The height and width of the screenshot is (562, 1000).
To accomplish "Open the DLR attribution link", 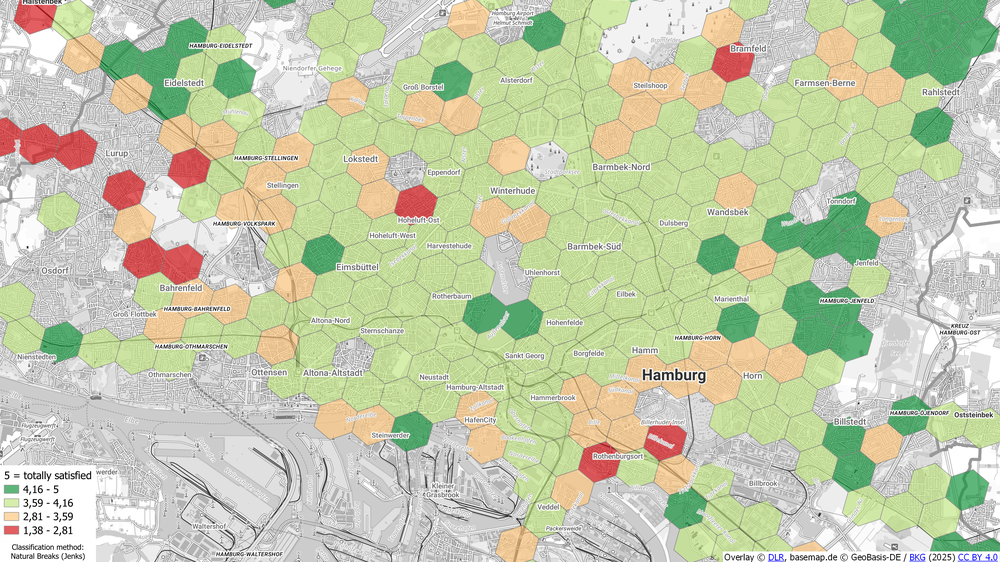I will 776,556.
